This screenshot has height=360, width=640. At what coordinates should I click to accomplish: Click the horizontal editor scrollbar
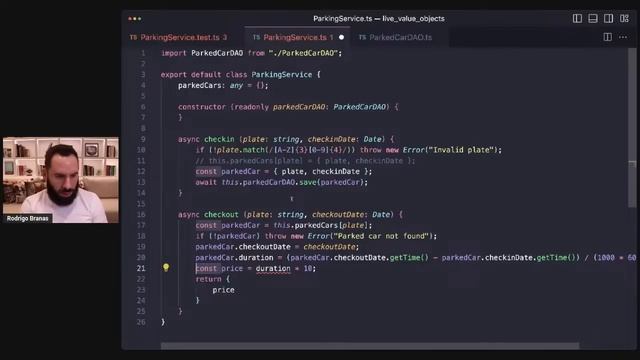coord(369,346)
